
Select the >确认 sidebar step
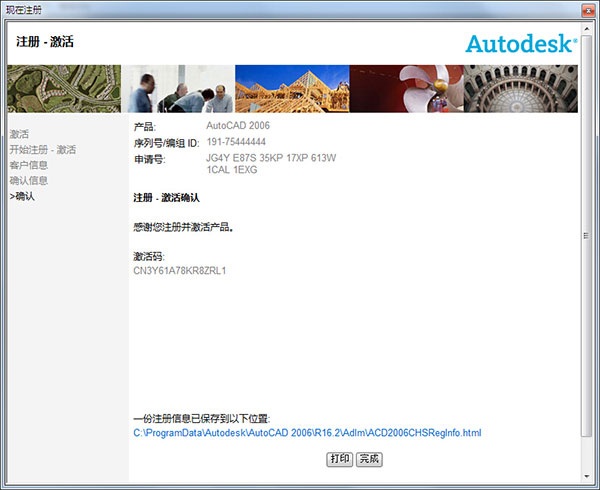click(22, 196)
